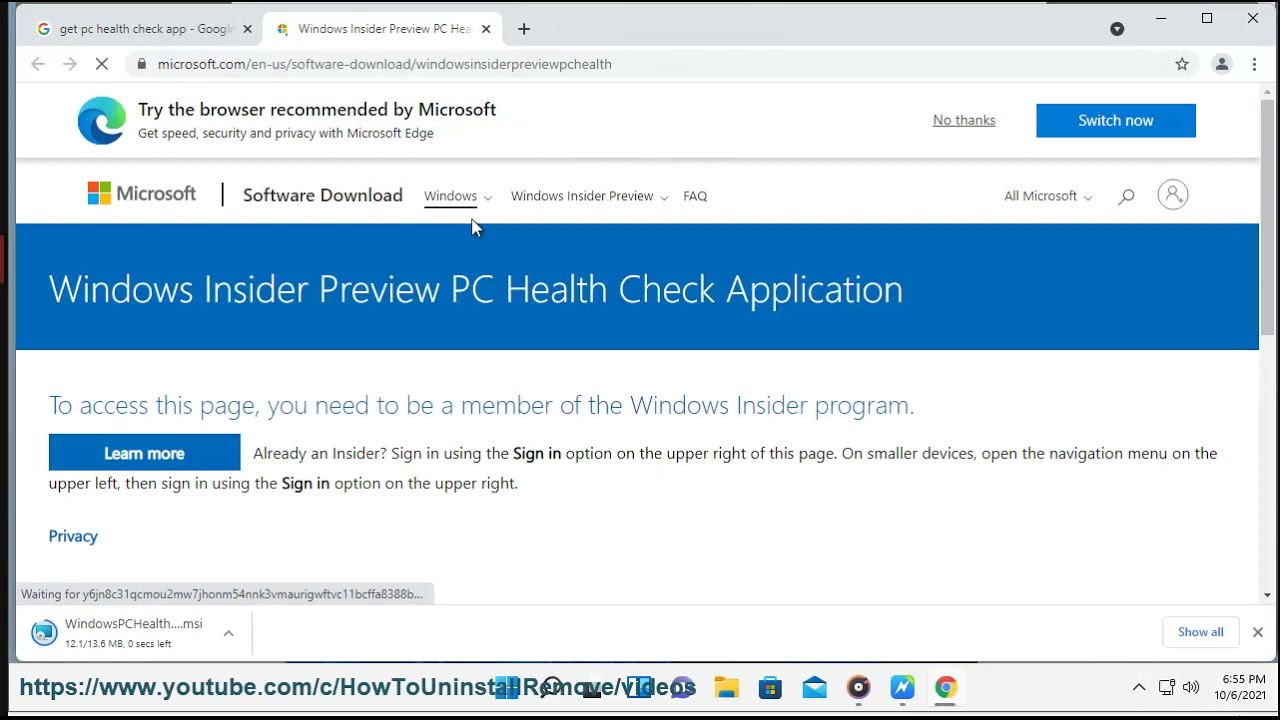The width and height of the screenshot is (1280, 720).
Task: Open new browser tab with plus button
Action: pyautogui.click(x=524, y=29)
